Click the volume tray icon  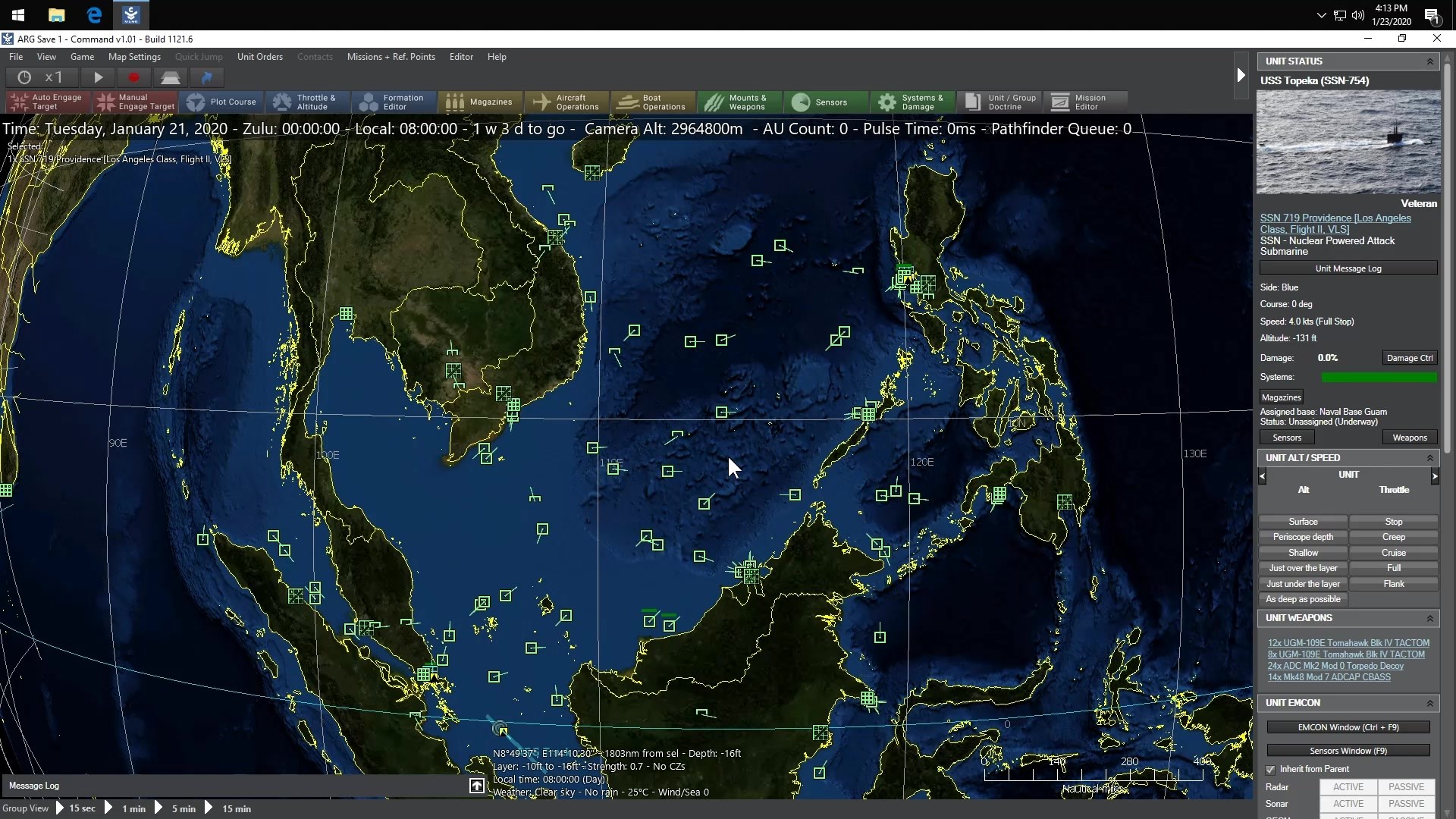point(1357,15)
